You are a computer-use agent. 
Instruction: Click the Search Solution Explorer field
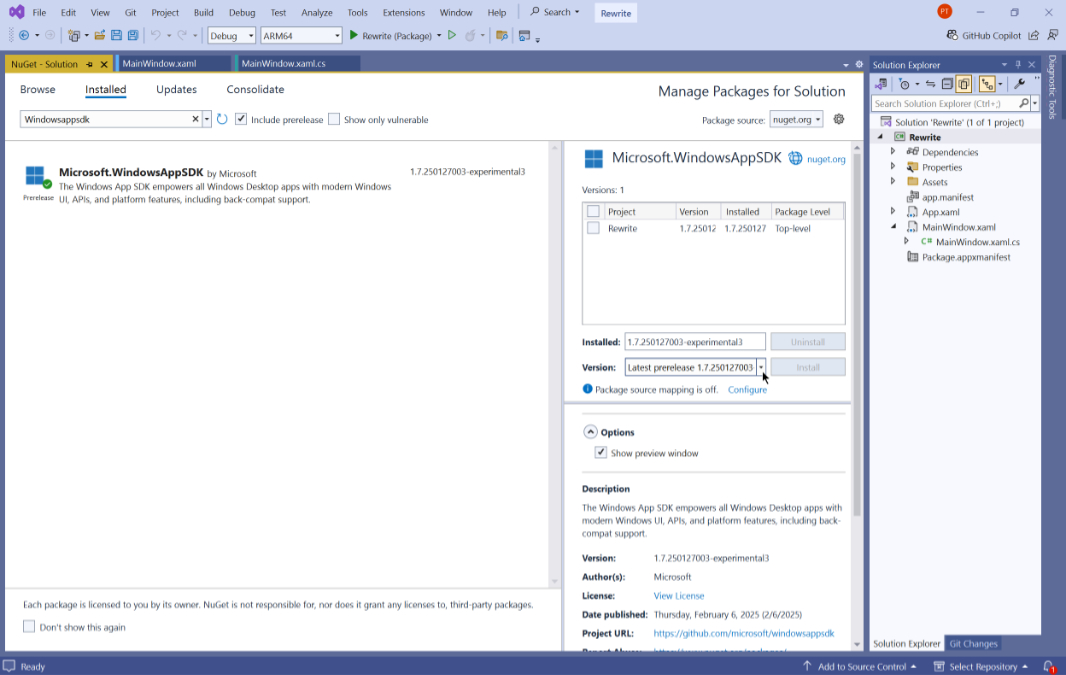click(x=944, y=103)
